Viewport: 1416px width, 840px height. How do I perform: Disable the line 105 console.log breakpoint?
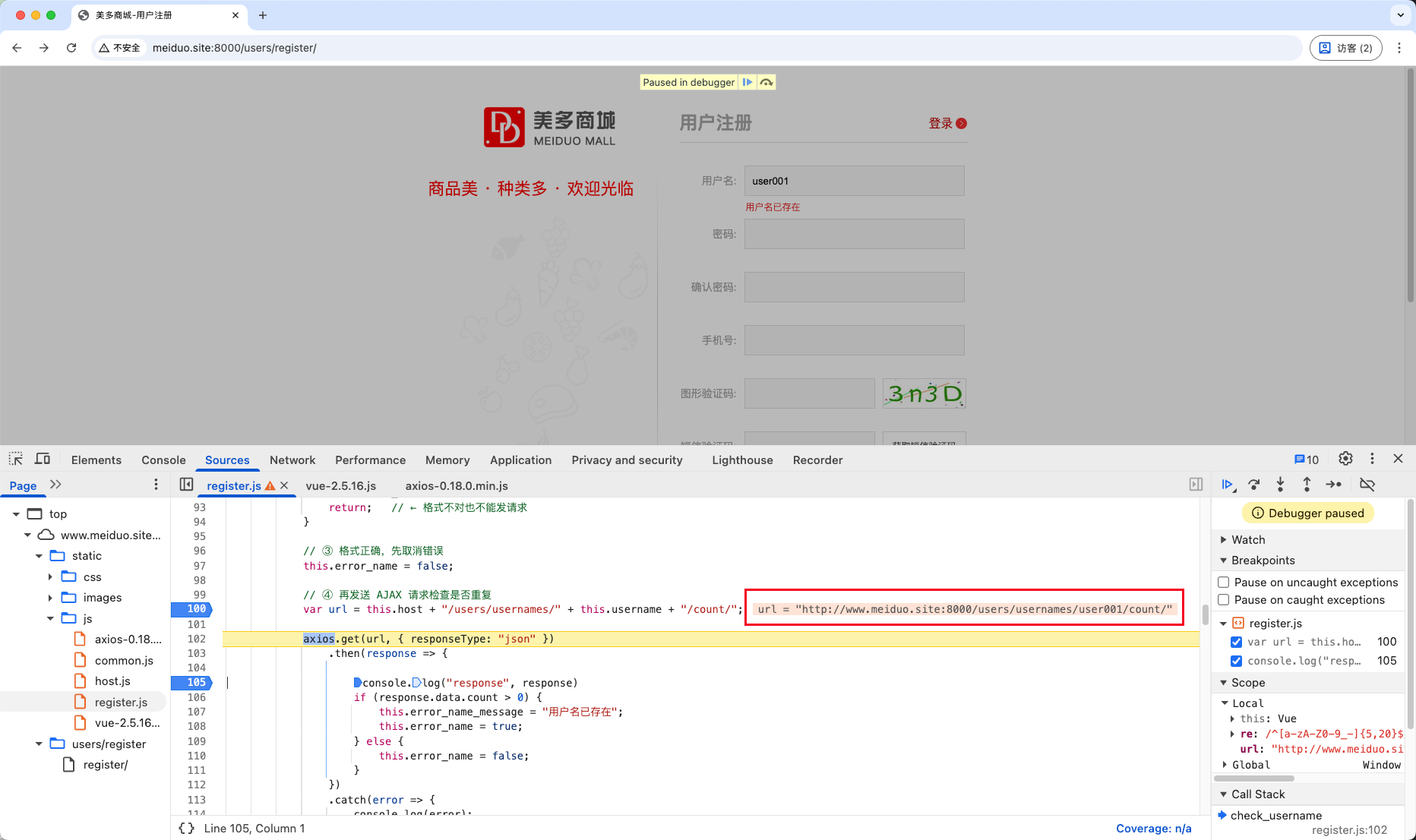click(x=1237, y=661)
